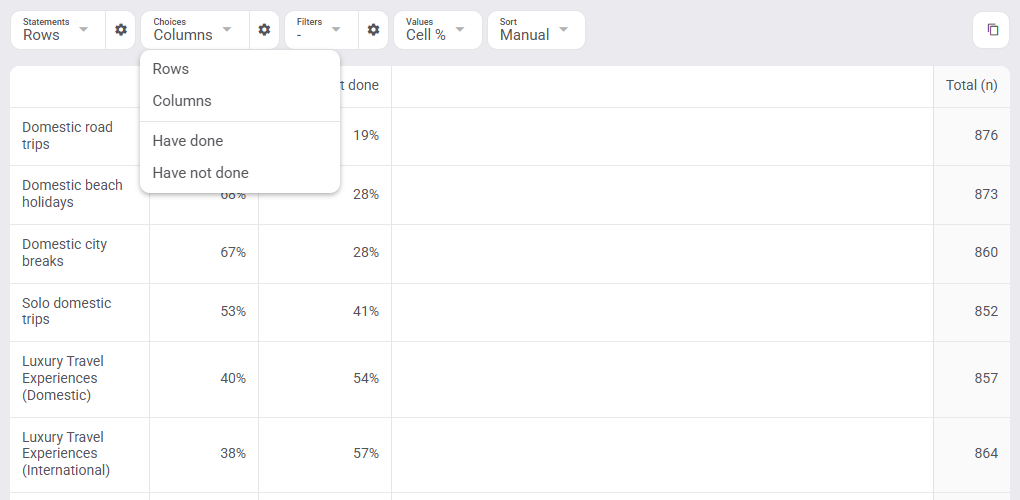
Task: Open Statements settings gear icon
Action: (x=121, y=30)
